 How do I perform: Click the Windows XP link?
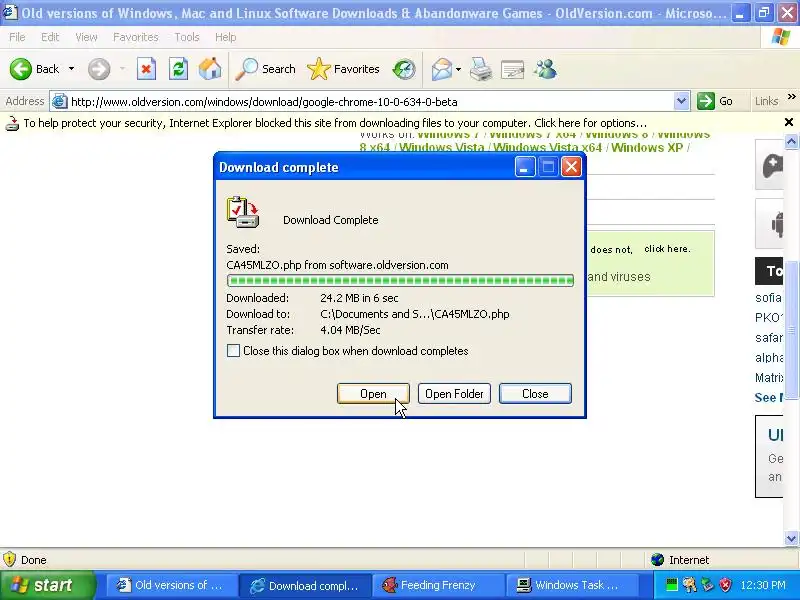[647, 147]
